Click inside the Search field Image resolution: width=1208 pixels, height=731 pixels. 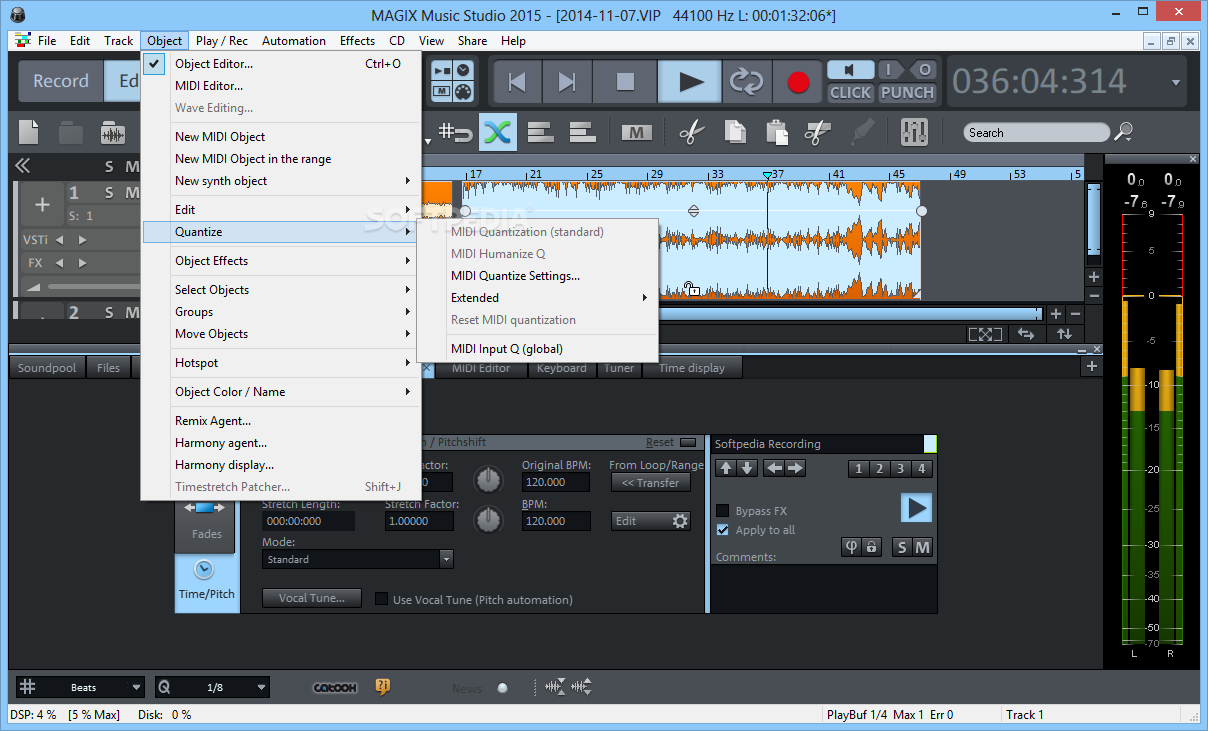(x=1037, y=132)
